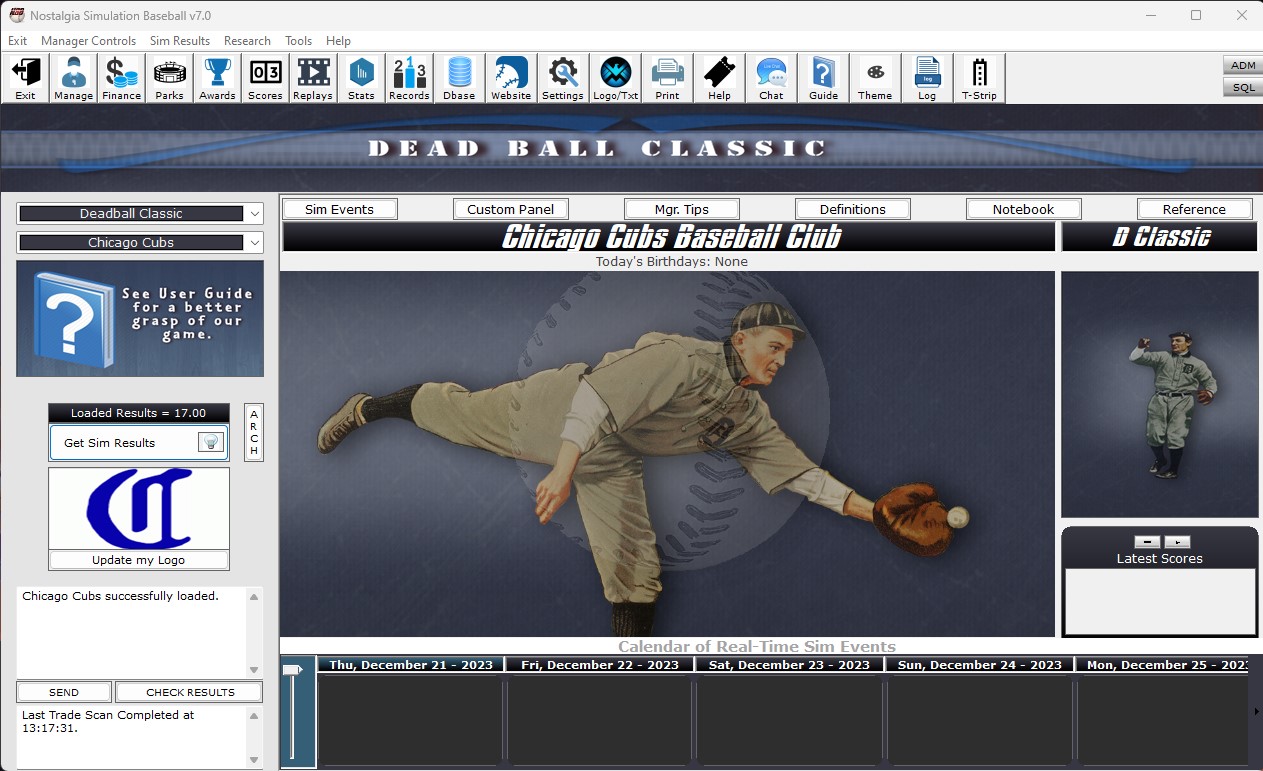The height and width of the screenshot is (771, 1263).
Task: Click the lightbulb icon beside Get Sim Results
Action: click(x=210, y=443)
